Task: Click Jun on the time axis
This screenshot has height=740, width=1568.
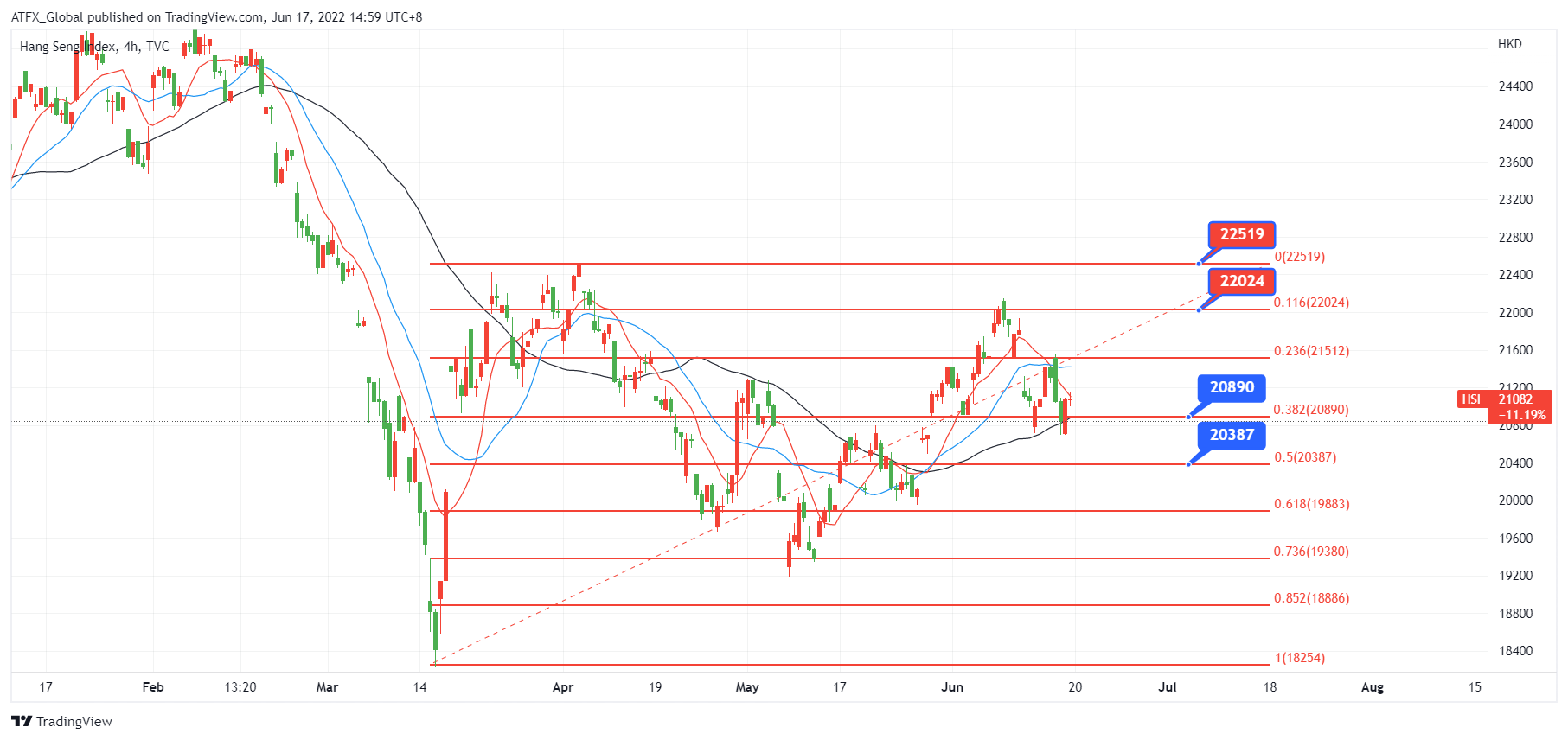Action: (952, 687)
